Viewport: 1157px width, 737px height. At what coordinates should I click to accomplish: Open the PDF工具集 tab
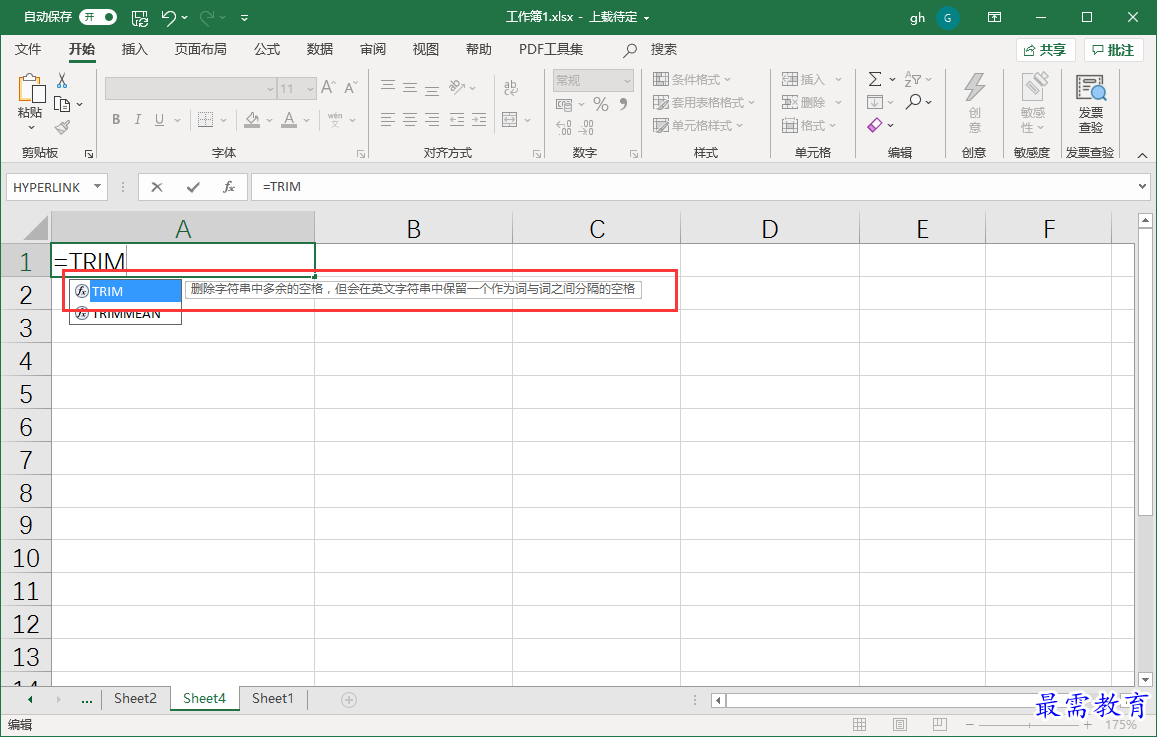(550, 49)
